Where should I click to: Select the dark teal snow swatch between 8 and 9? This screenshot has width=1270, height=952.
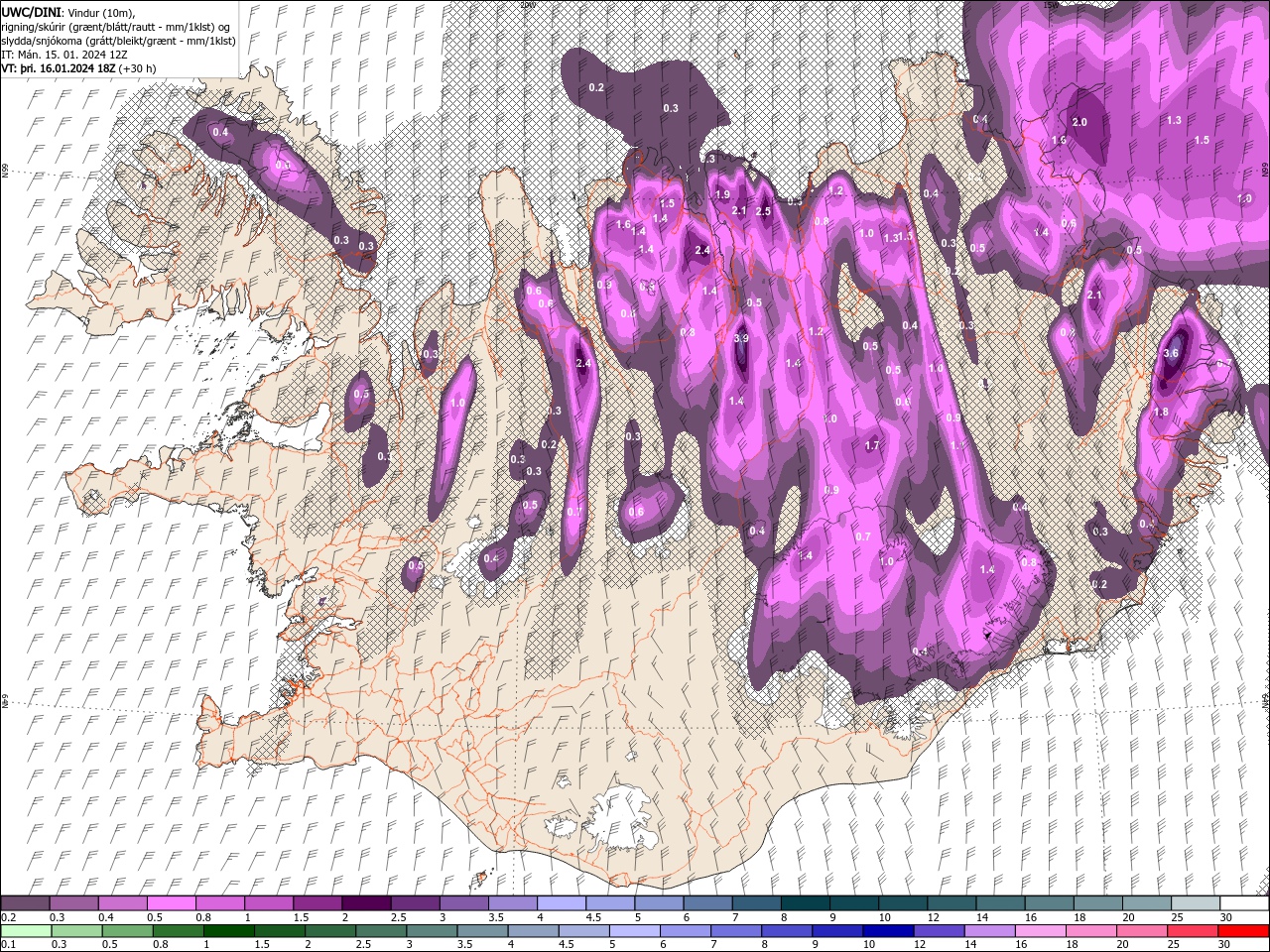pyautogui.click(x=804, y=903)
